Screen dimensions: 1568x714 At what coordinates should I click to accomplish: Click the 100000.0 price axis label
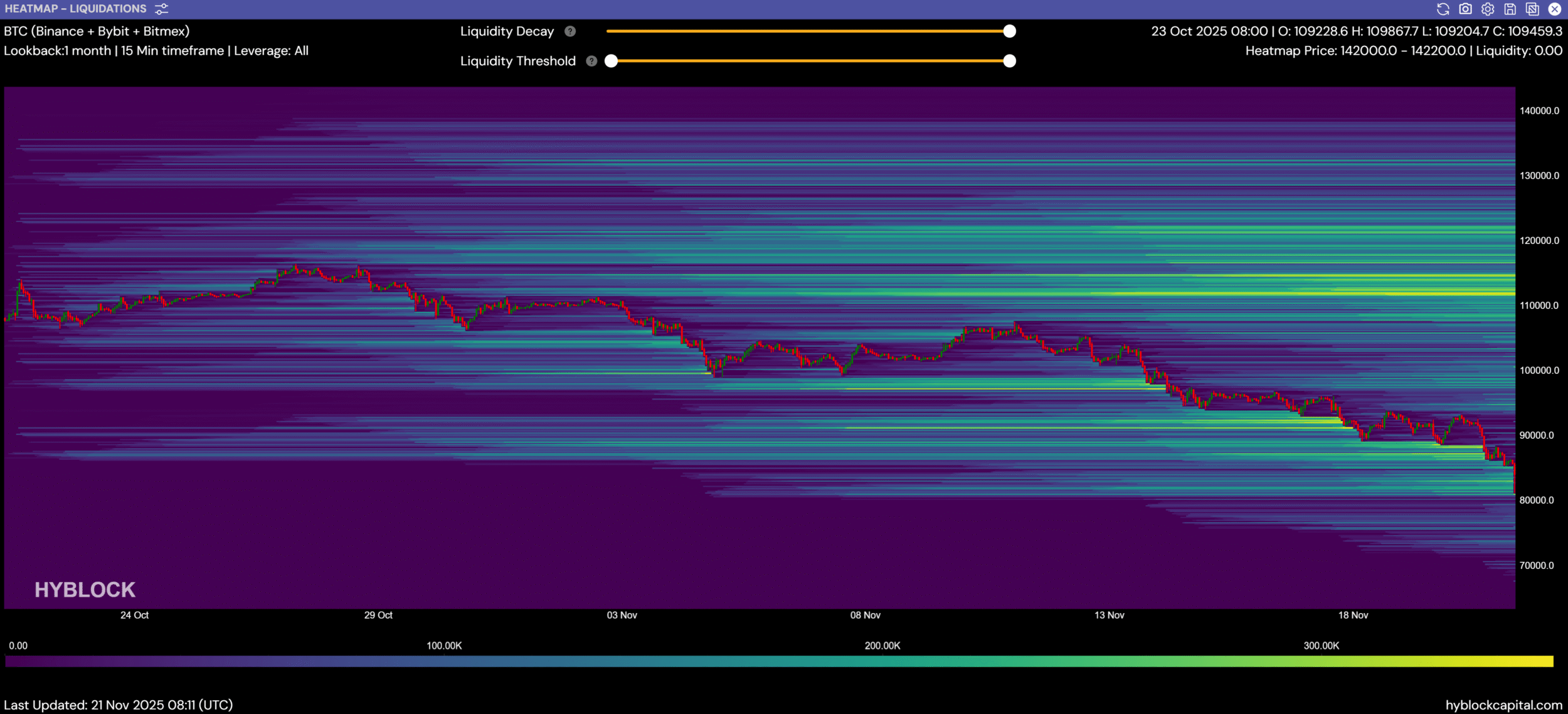tap(1539, 370)
